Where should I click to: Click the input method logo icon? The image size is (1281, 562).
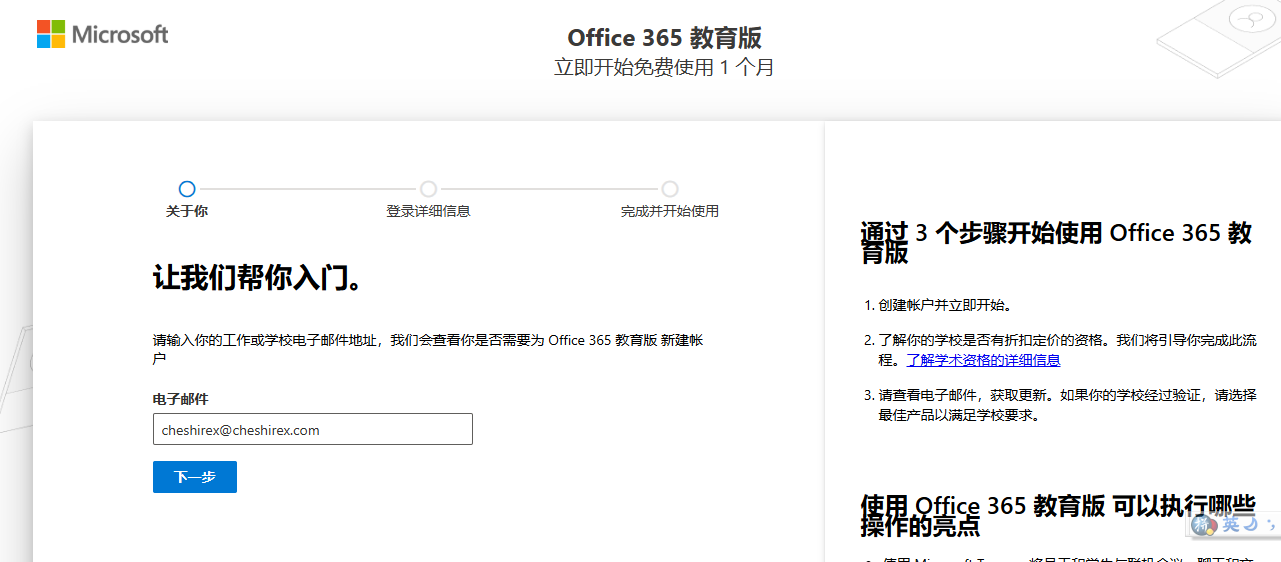tap(1203, 524)
